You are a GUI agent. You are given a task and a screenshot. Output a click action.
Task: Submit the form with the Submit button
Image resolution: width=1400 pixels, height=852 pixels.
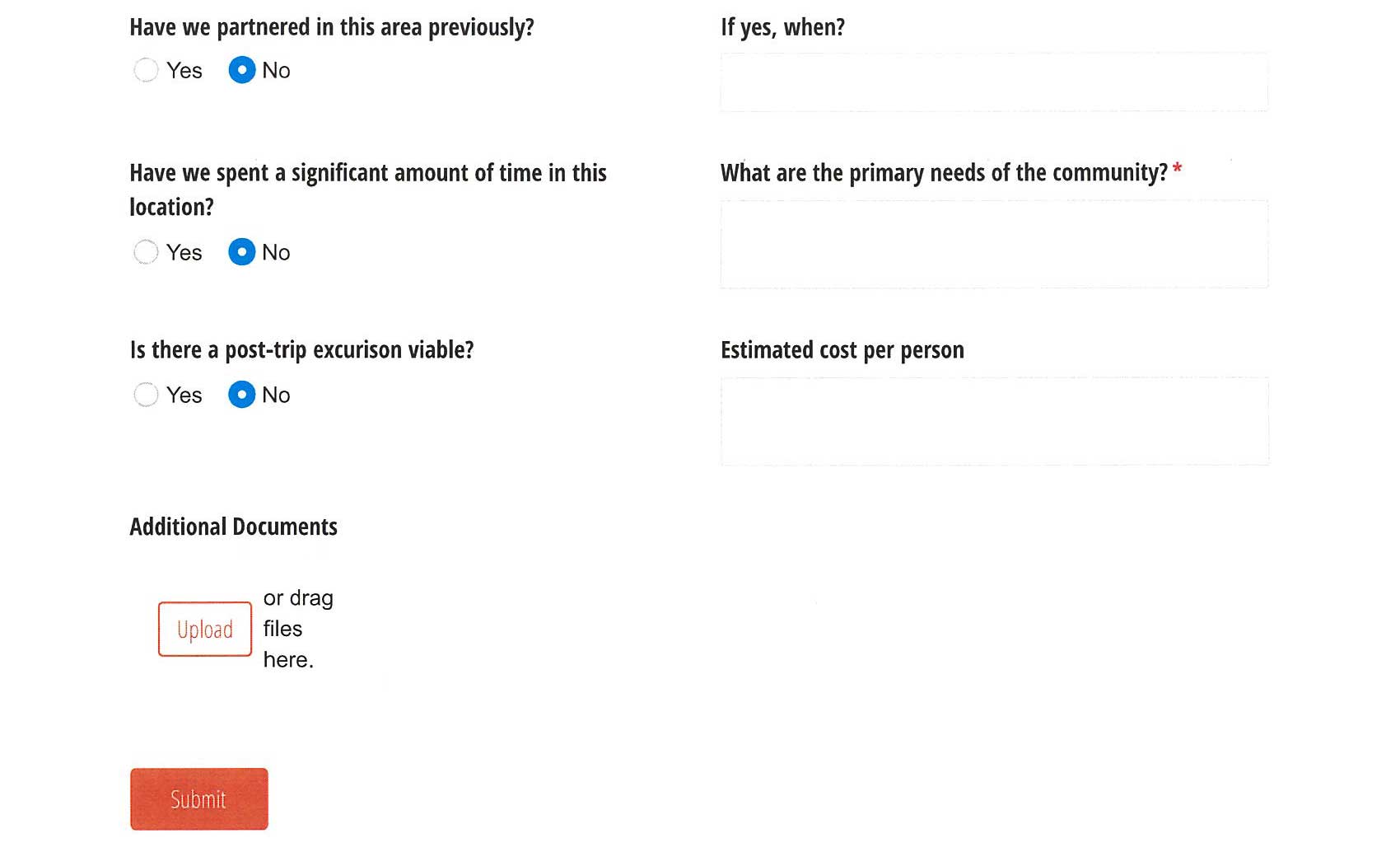pos(199,799)
